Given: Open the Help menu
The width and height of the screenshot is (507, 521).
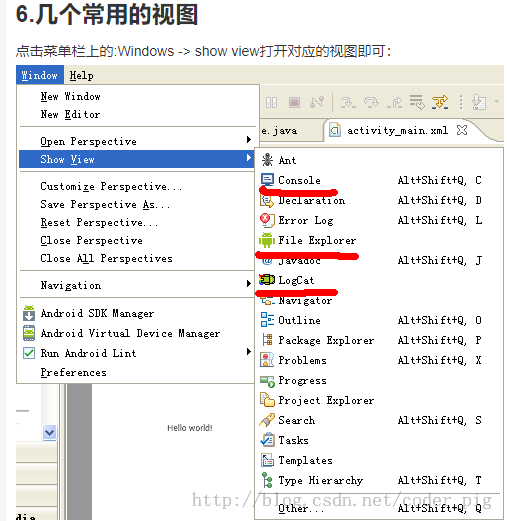Looking at the screenshot, I should [81, 76].
